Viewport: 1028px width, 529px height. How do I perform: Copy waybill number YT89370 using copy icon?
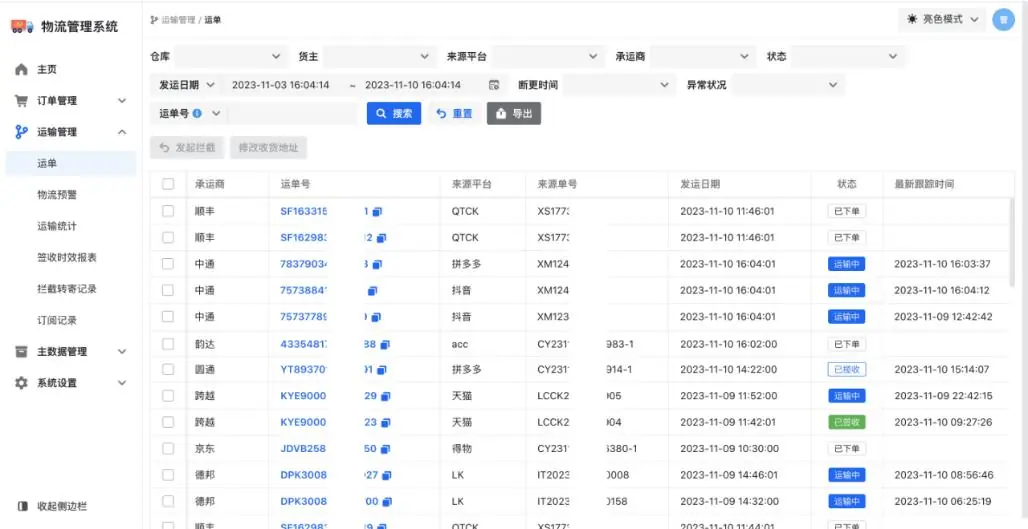click(x=382, y=370)
